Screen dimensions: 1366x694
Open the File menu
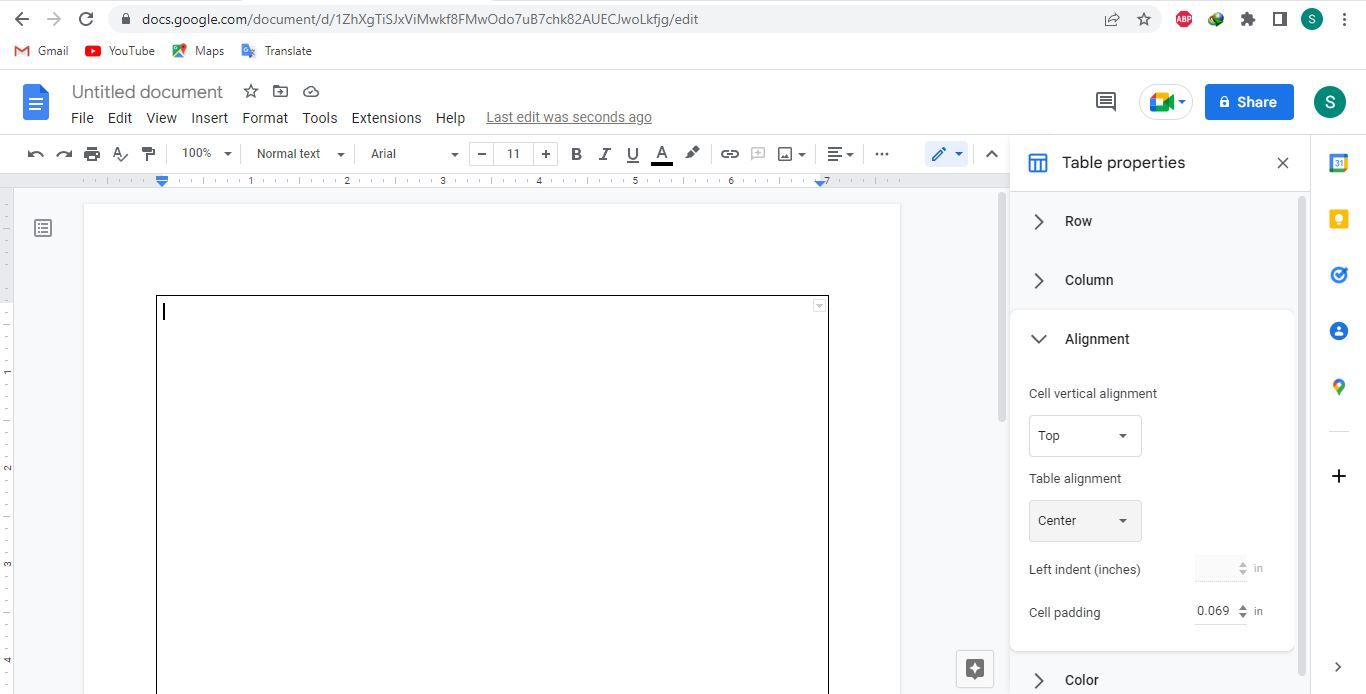click(x=82, y=118)
